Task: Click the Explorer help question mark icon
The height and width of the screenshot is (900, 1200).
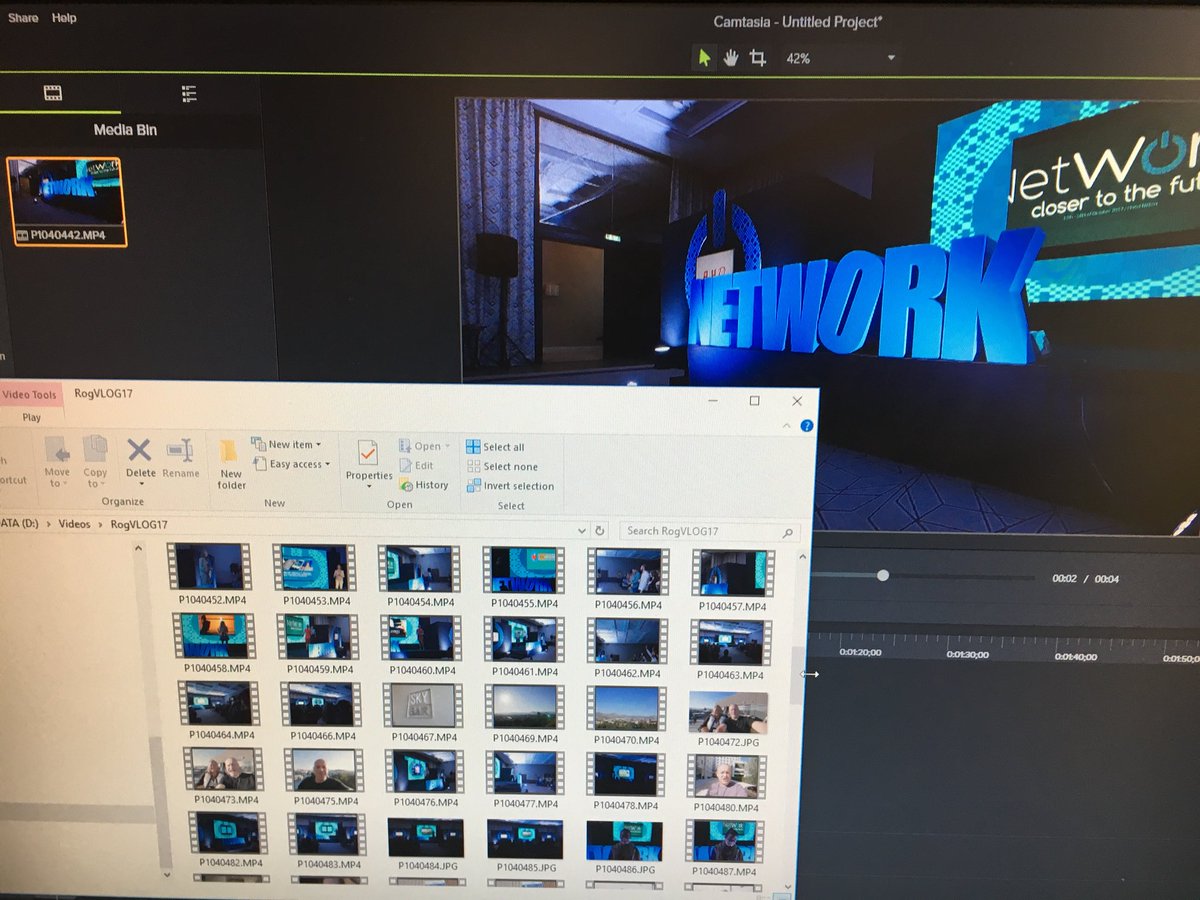Action: pyautogui.click(x=806, y=426)
